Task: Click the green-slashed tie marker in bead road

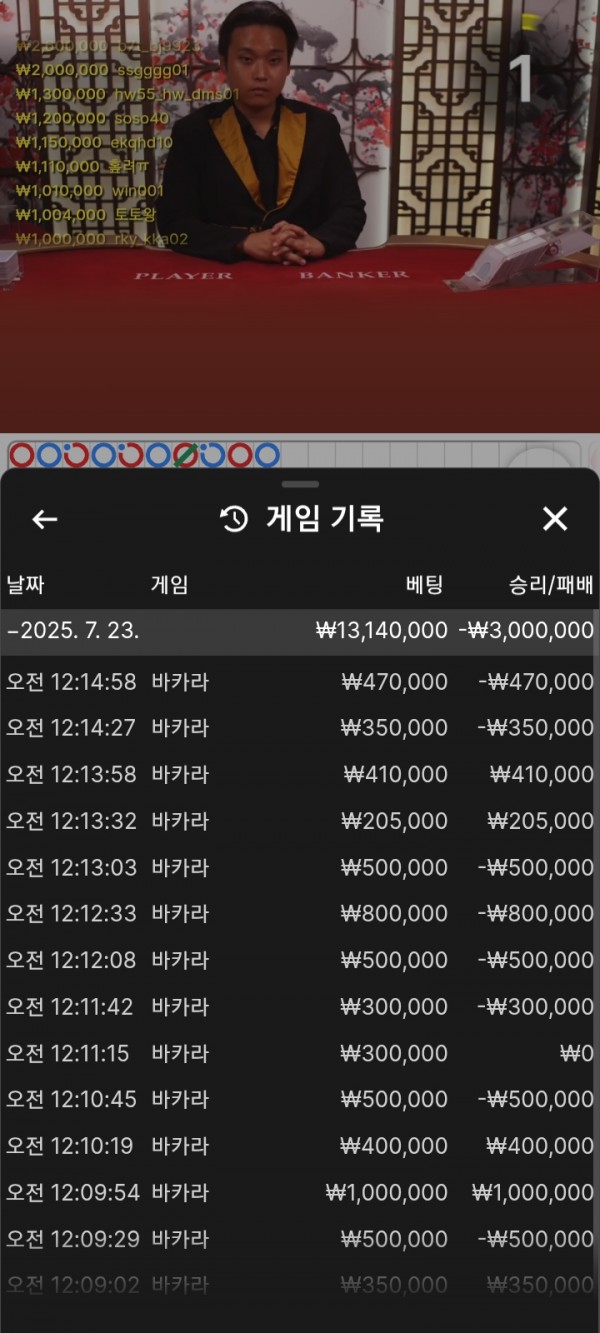Action: pos(184,456)
